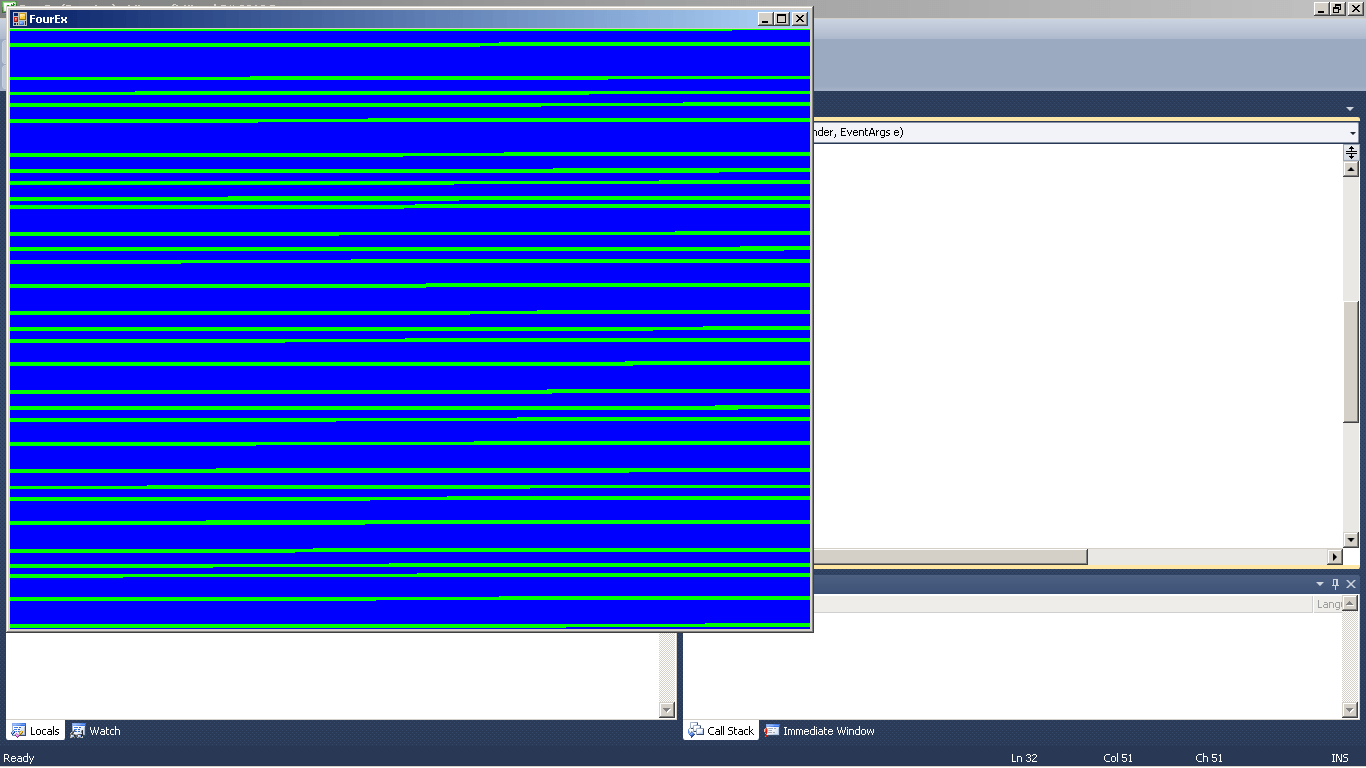Close the Call Stack panel
1366x768 pixels.
(1351, 584)
